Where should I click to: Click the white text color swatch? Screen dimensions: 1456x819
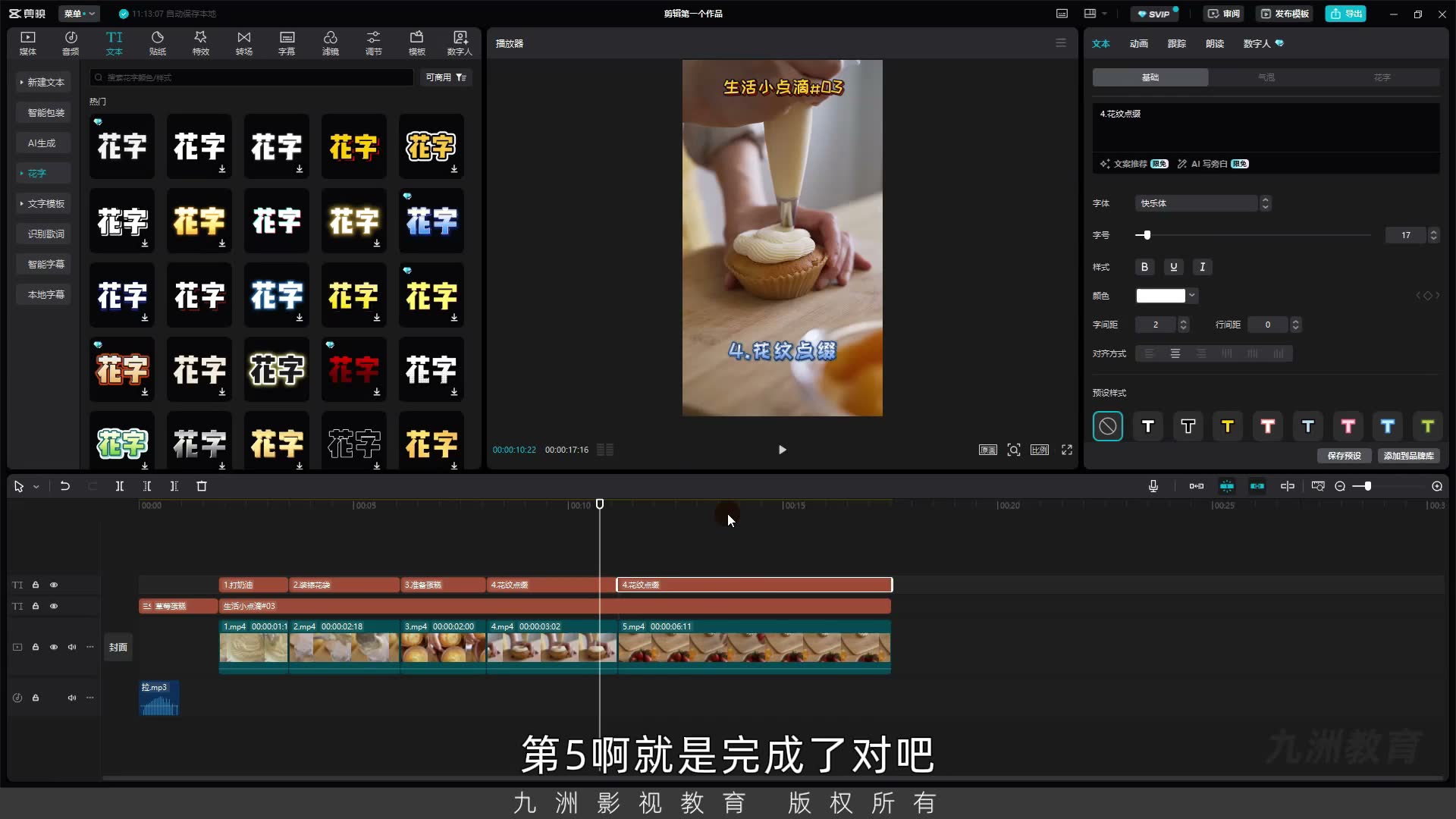point(1160,296)
